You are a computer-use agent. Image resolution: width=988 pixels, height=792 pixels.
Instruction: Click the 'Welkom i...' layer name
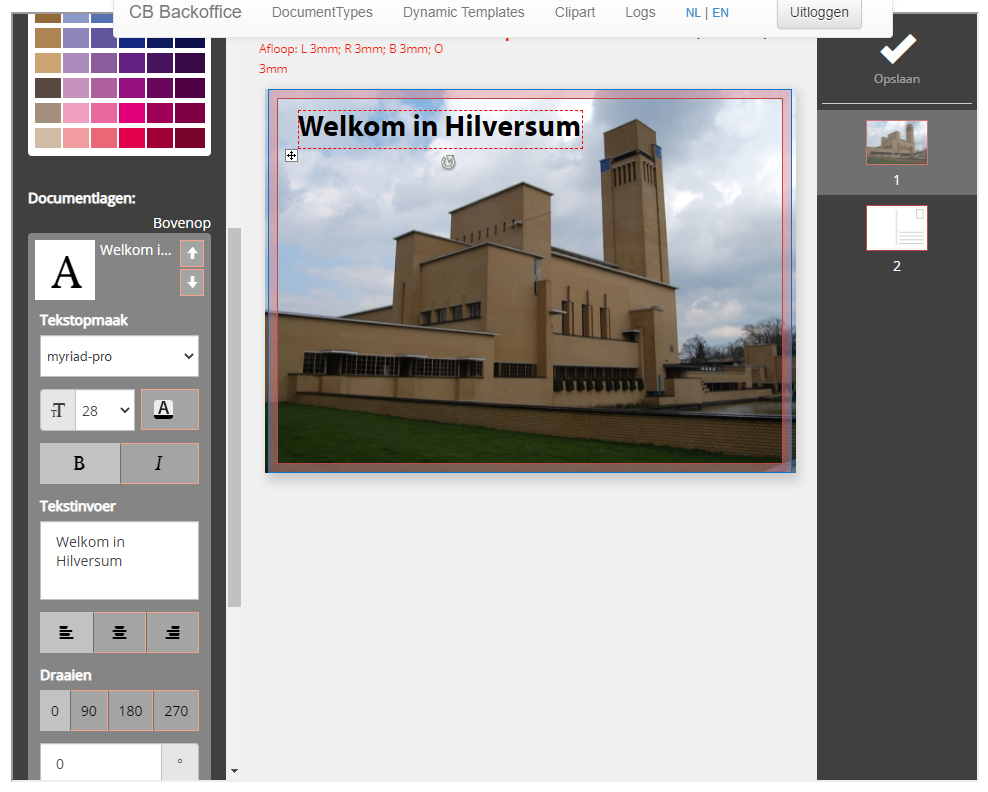click(135, 250)
